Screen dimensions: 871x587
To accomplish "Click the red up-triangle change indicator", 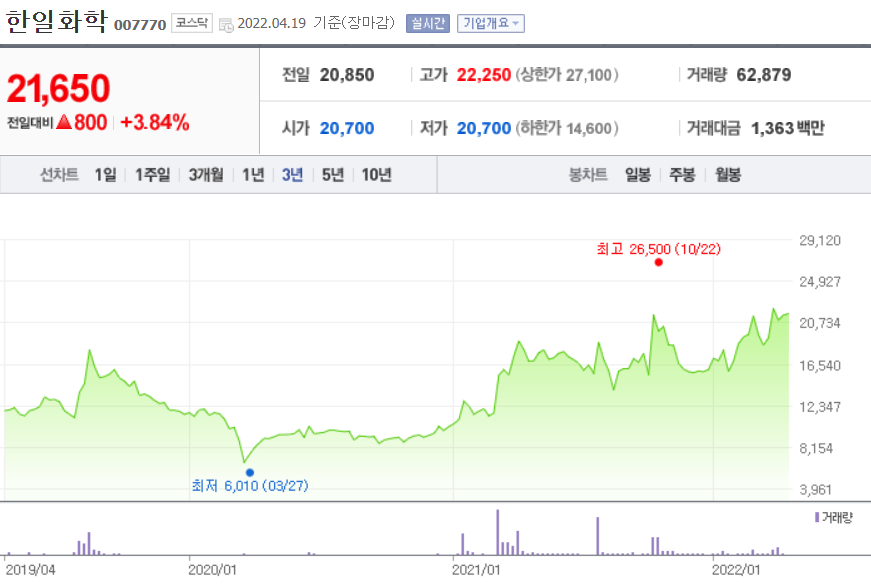I will coord(64,122).
